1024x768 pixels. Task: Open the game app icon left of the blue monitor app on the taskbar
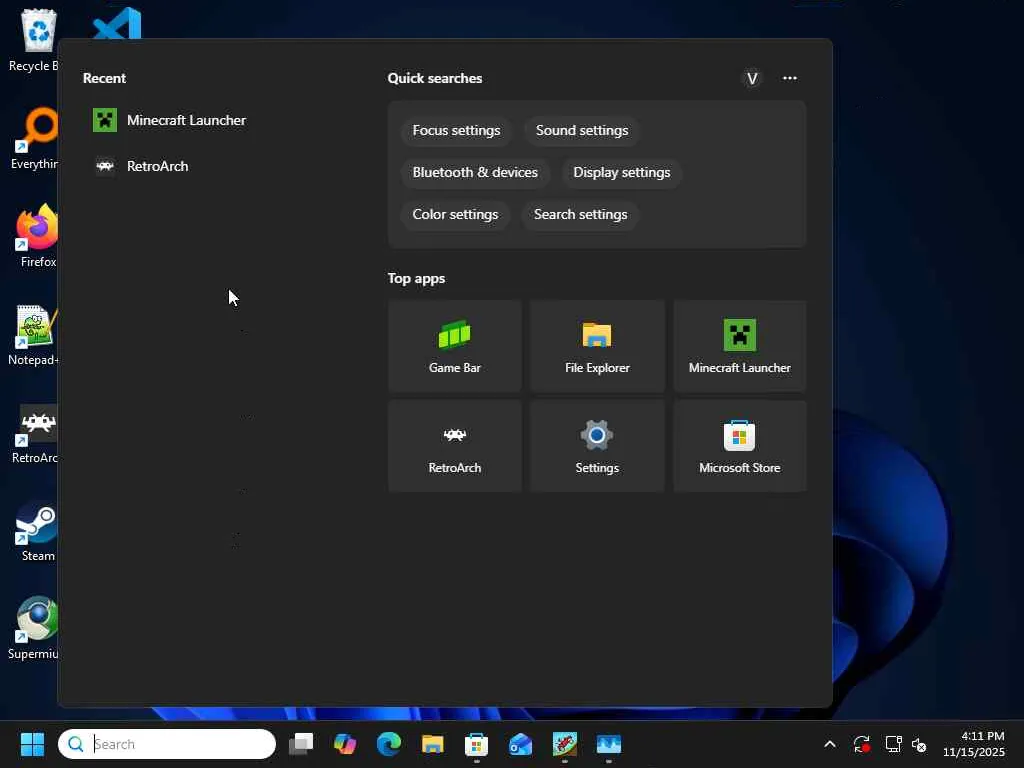[564, 744]
